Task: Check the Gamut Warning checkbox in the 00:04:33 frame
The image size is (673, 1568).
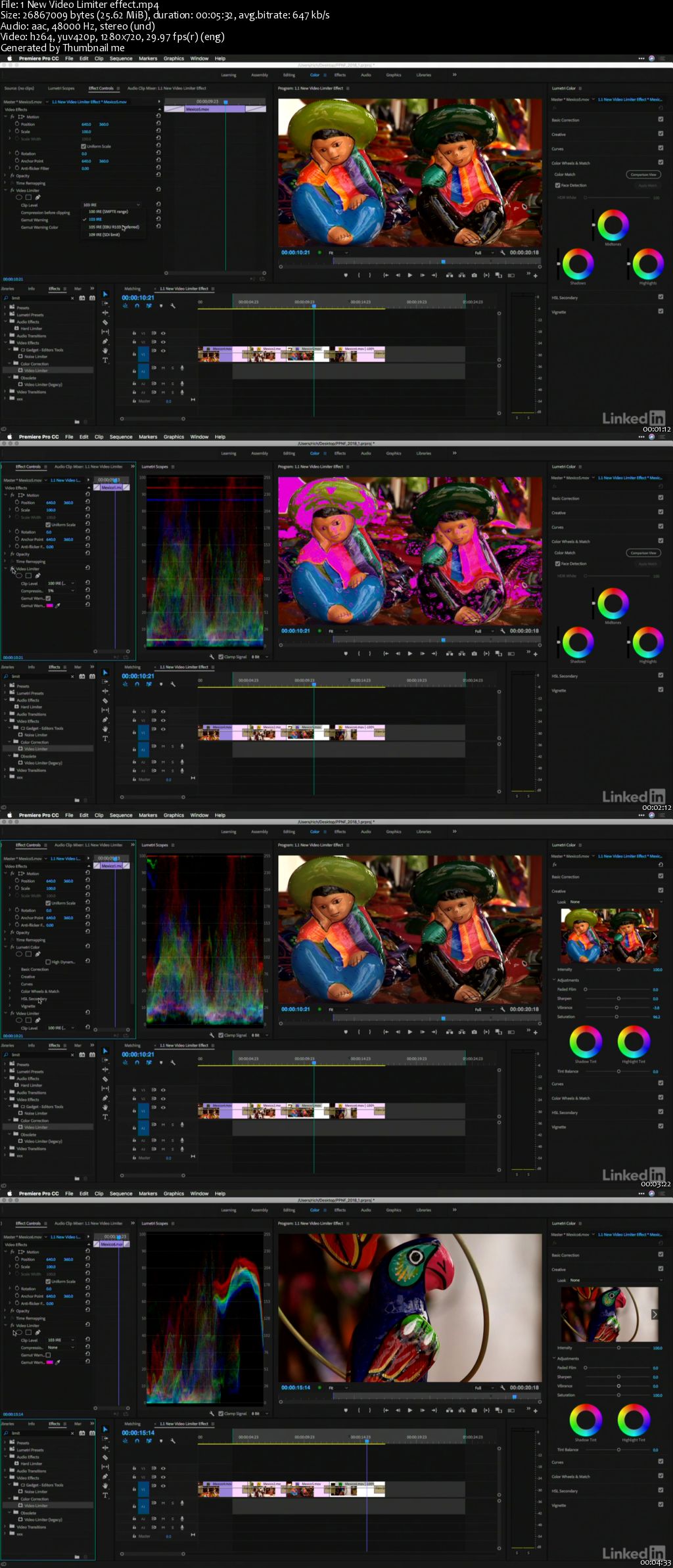Action: click(48, 1355)
